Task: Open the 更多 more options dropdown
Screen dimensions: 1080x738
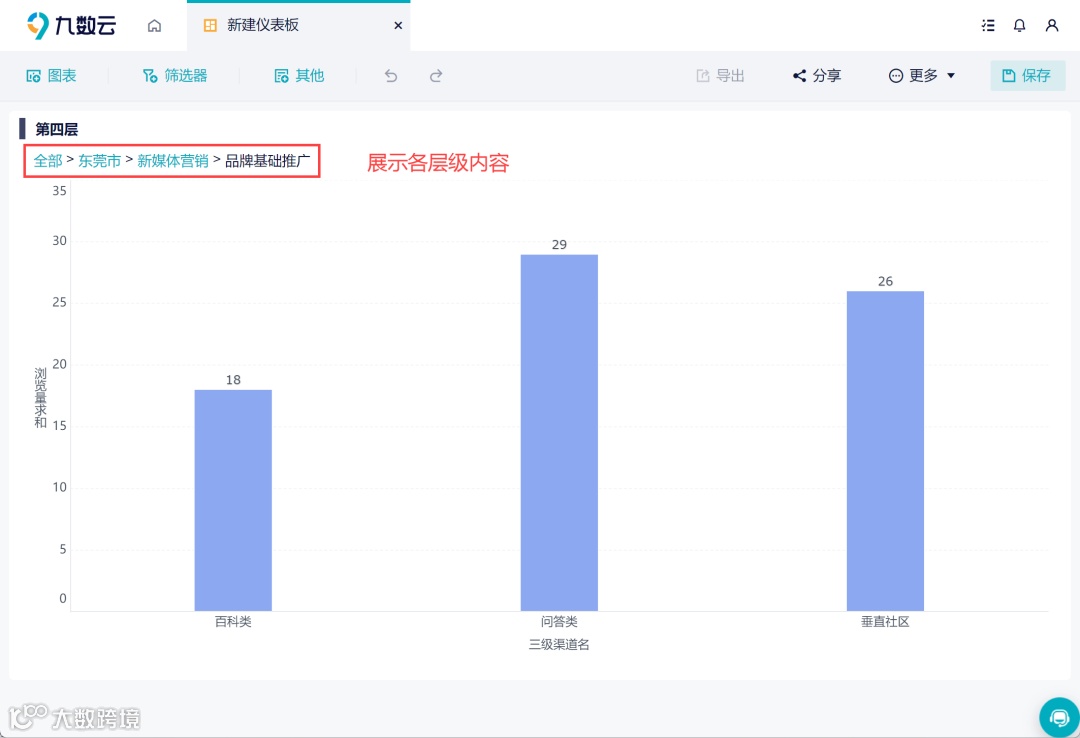Action: [x=919, y=75]
